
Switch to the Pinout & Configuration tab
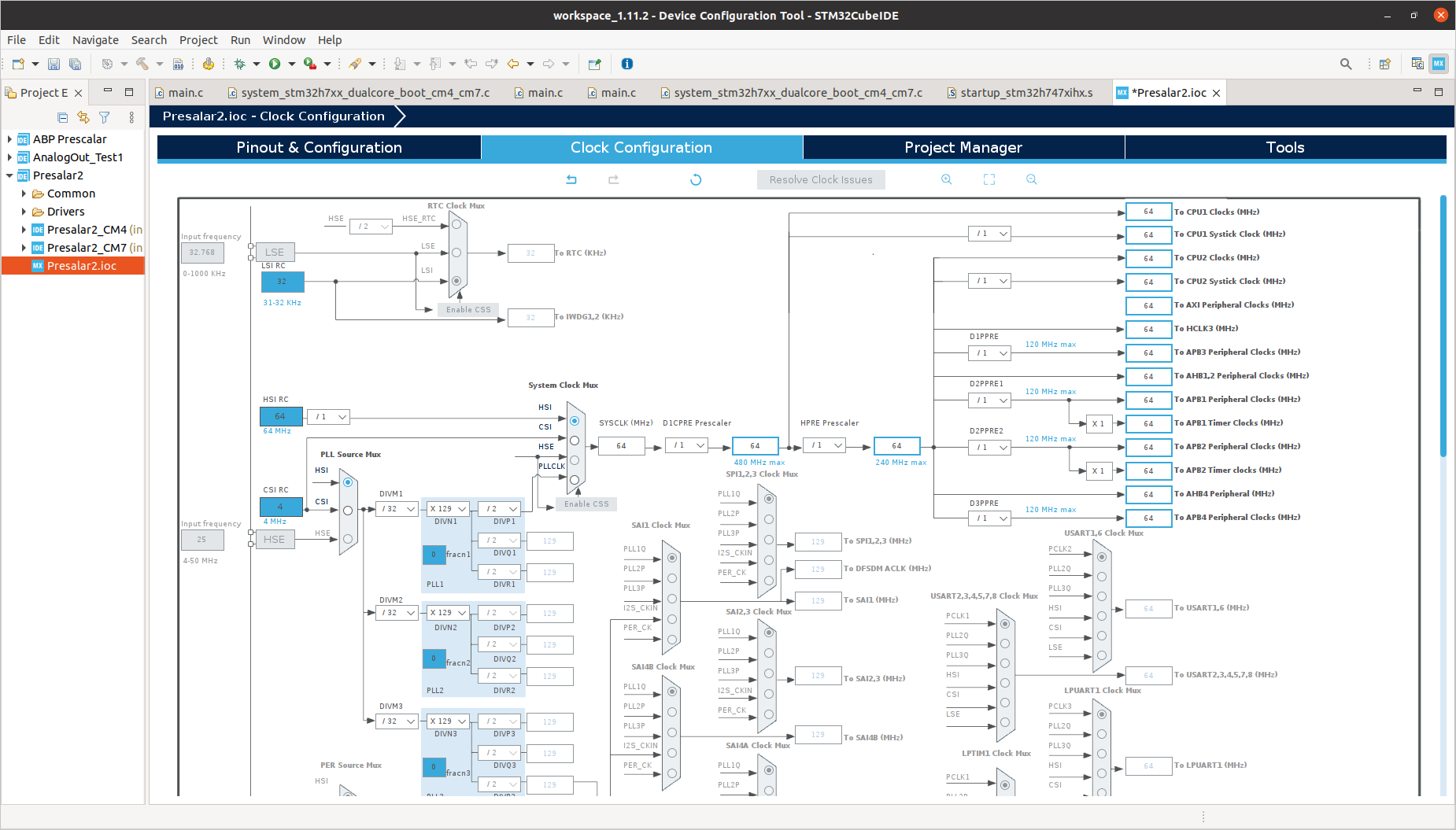point(319,147)
